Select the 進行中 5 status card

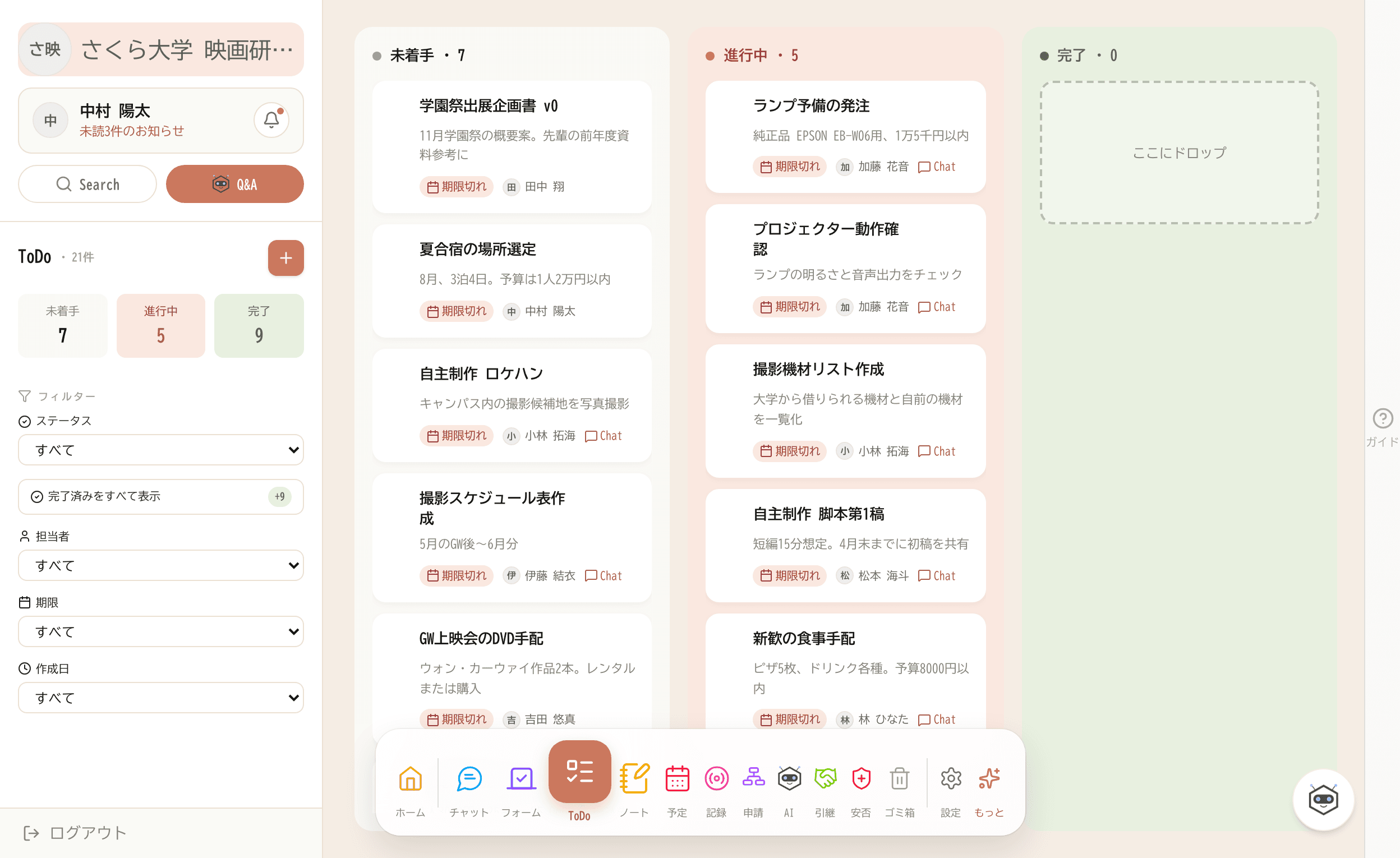point(161,325)
